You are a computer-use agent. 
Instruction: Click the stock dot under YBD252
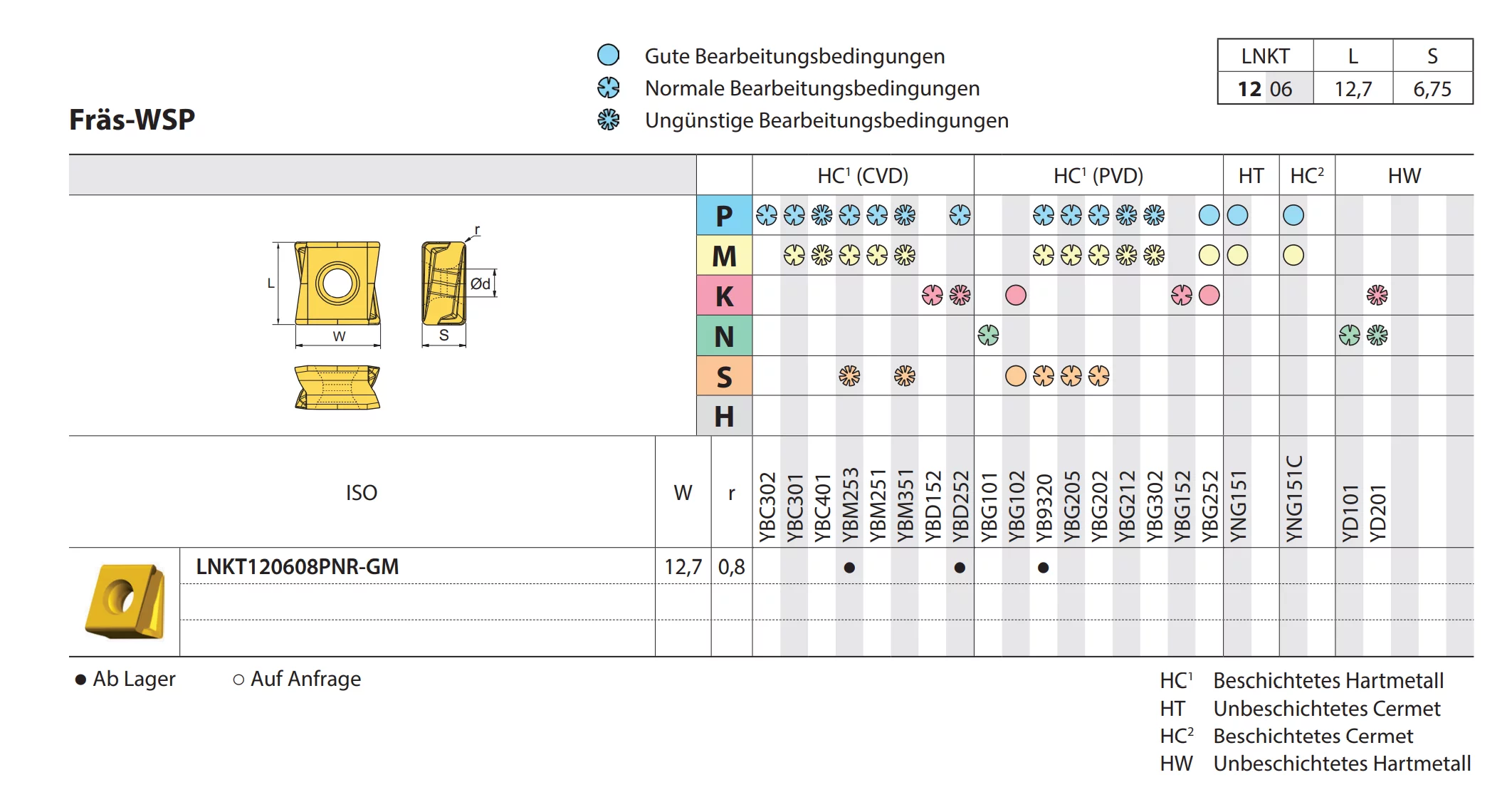960,568
